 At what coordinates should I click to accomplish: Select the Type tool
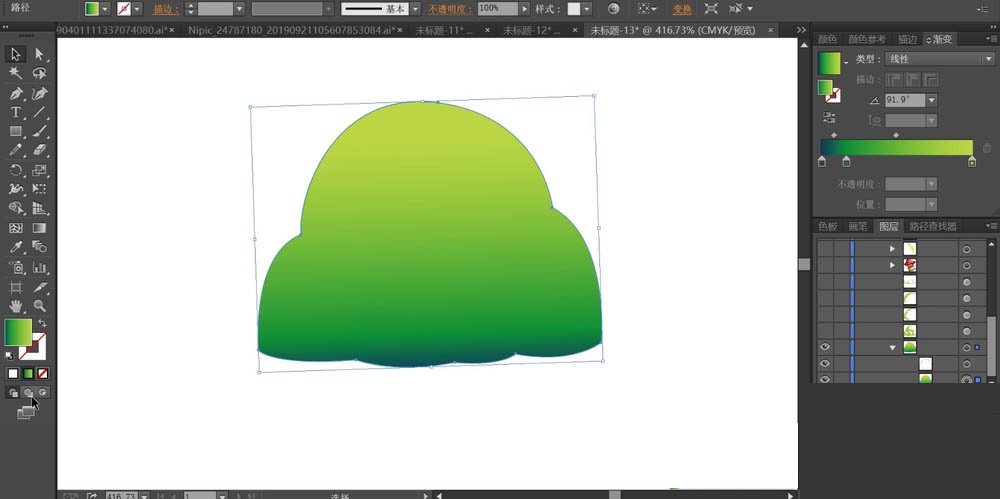[x=16, y=112]
